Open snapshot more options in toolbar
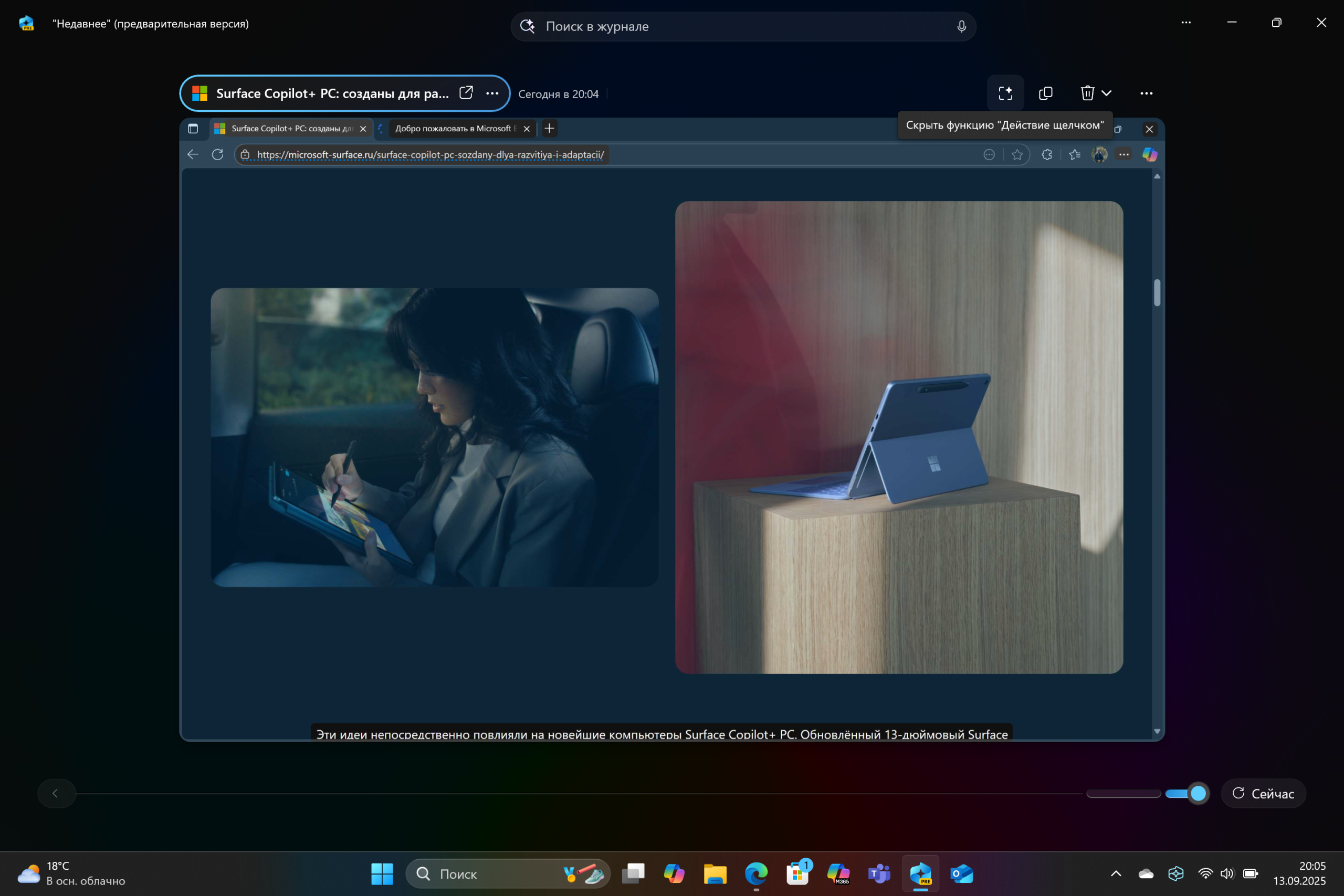This screenshot has height=896, width=1344. click(x=1146, y=93)
